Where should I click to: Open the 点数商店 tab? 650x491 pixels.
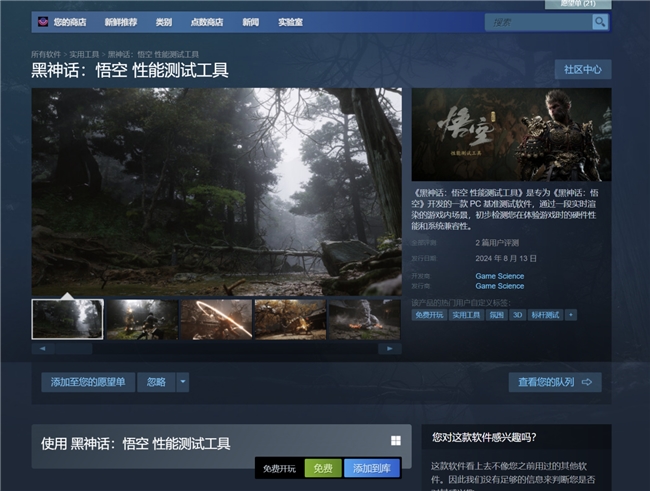pos(207,21)
